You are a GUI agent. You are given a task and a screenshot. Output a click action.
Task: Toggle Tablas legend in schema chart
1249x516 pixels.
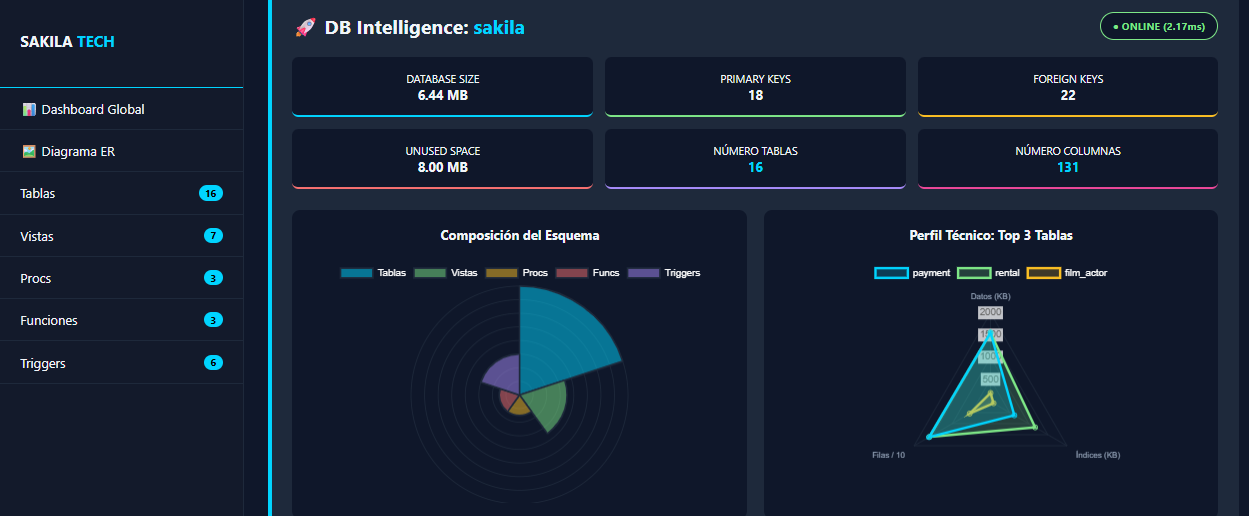coord(373,273)
